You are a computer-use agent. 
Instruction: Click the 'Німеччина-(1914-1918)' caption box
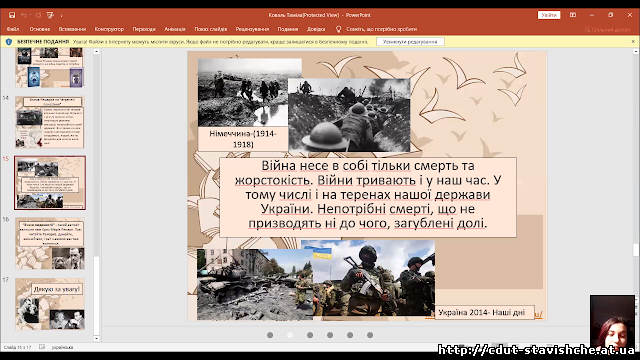242,139
